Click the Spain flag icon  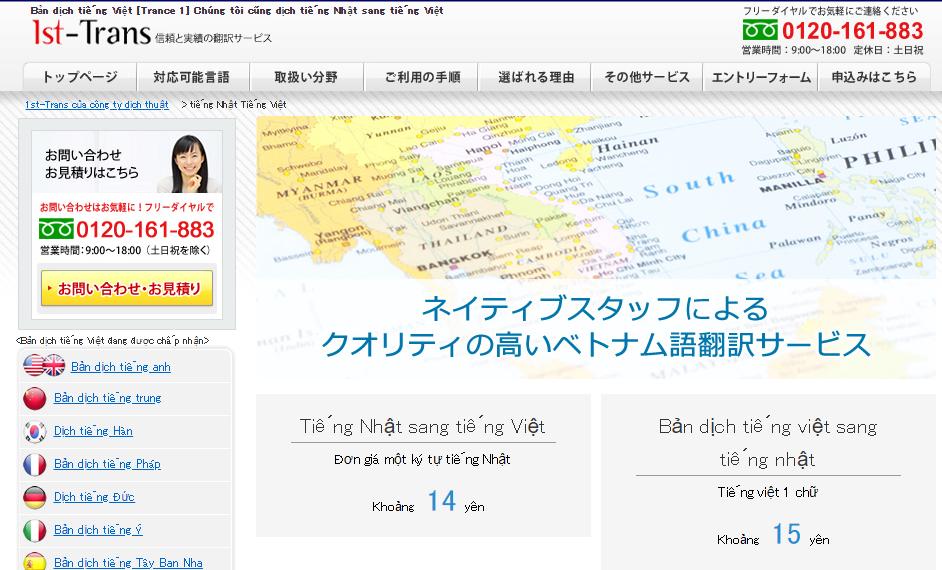point(35,562)
